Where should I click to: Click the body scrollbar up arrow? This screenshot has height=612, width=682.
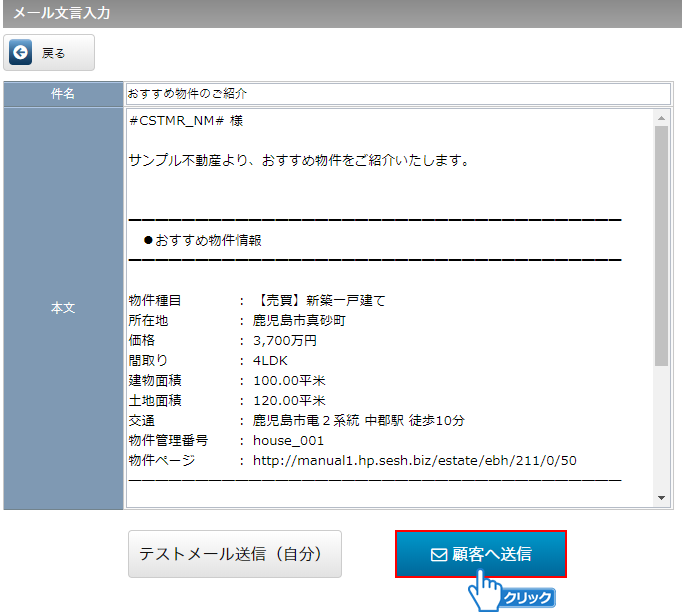point(661,118)
